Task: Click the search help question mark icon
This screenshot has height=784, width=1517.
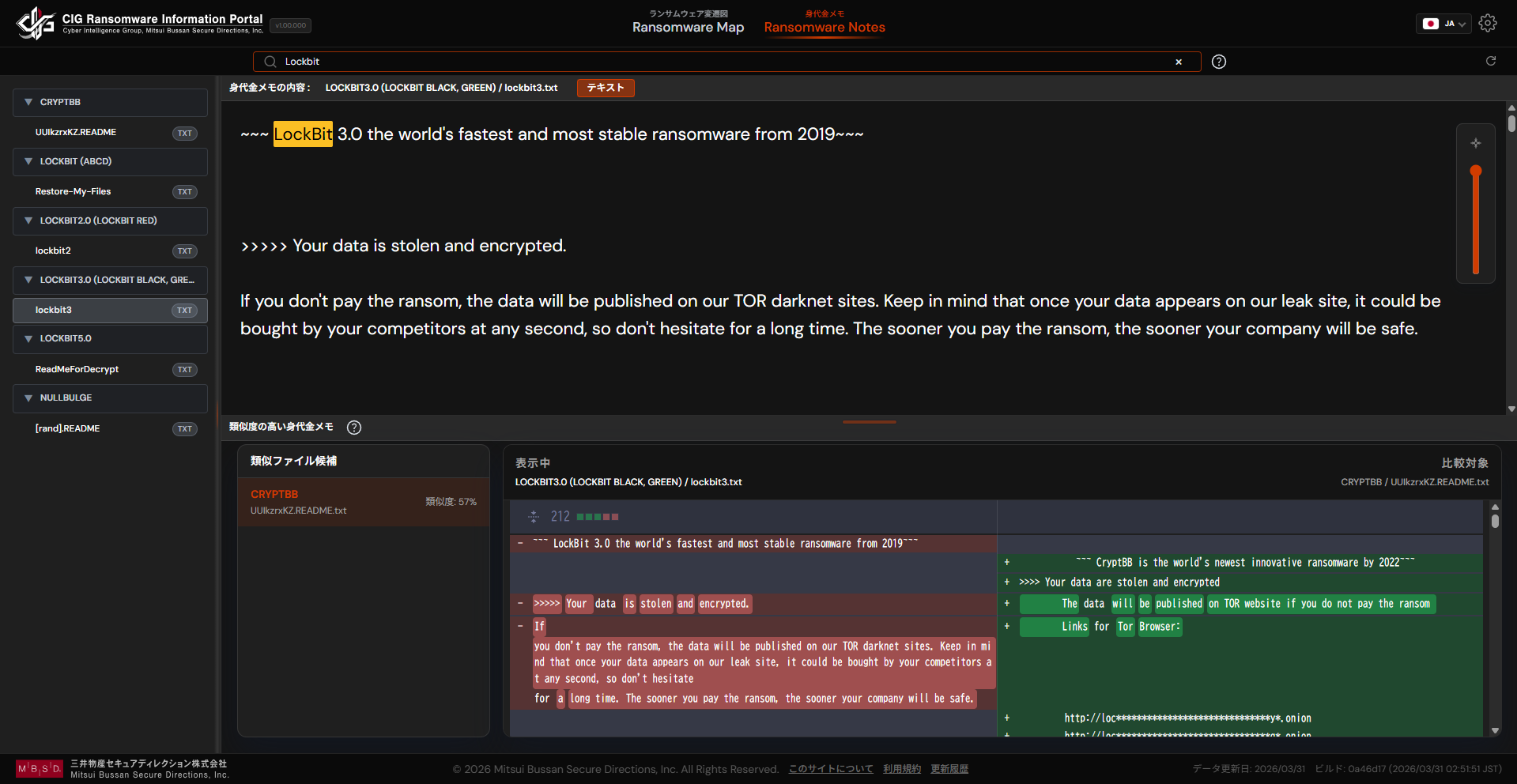Action: [1219, 62]
